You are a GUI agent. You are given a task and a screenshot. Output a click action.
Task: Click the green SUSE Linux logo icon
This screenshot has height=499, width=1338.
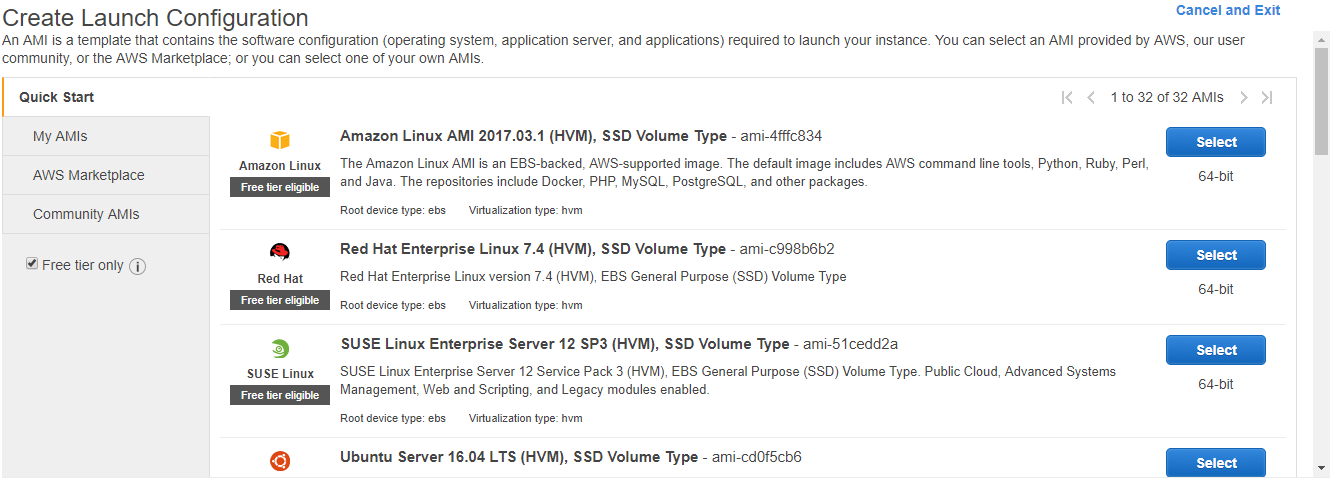(279, 349)
